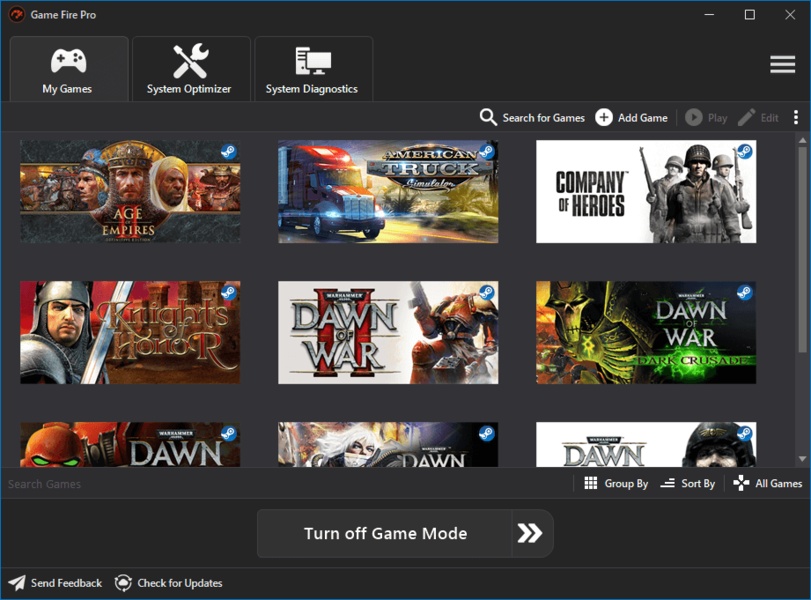Open All Games filter dropdown

tap(768, 483)
